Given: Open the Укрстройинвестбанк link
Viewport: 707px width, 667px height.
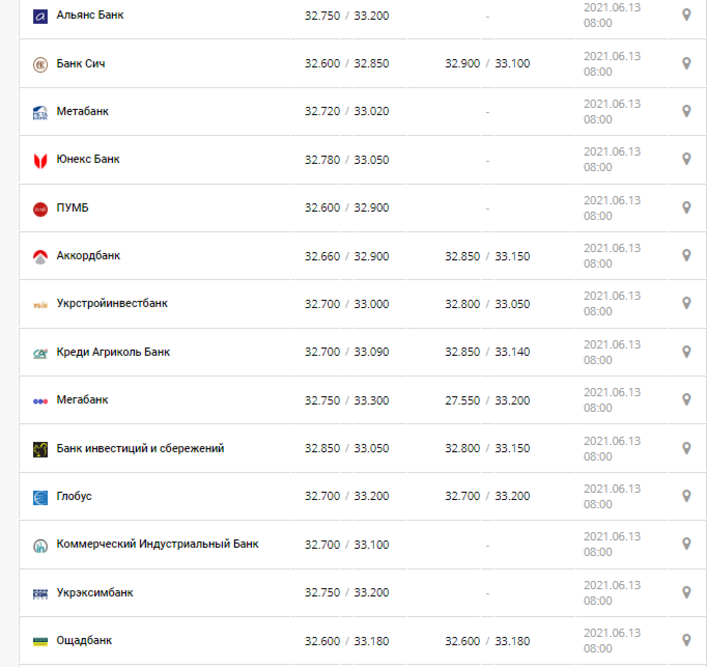Looking at the screenshot, I should tap(112, 304).
